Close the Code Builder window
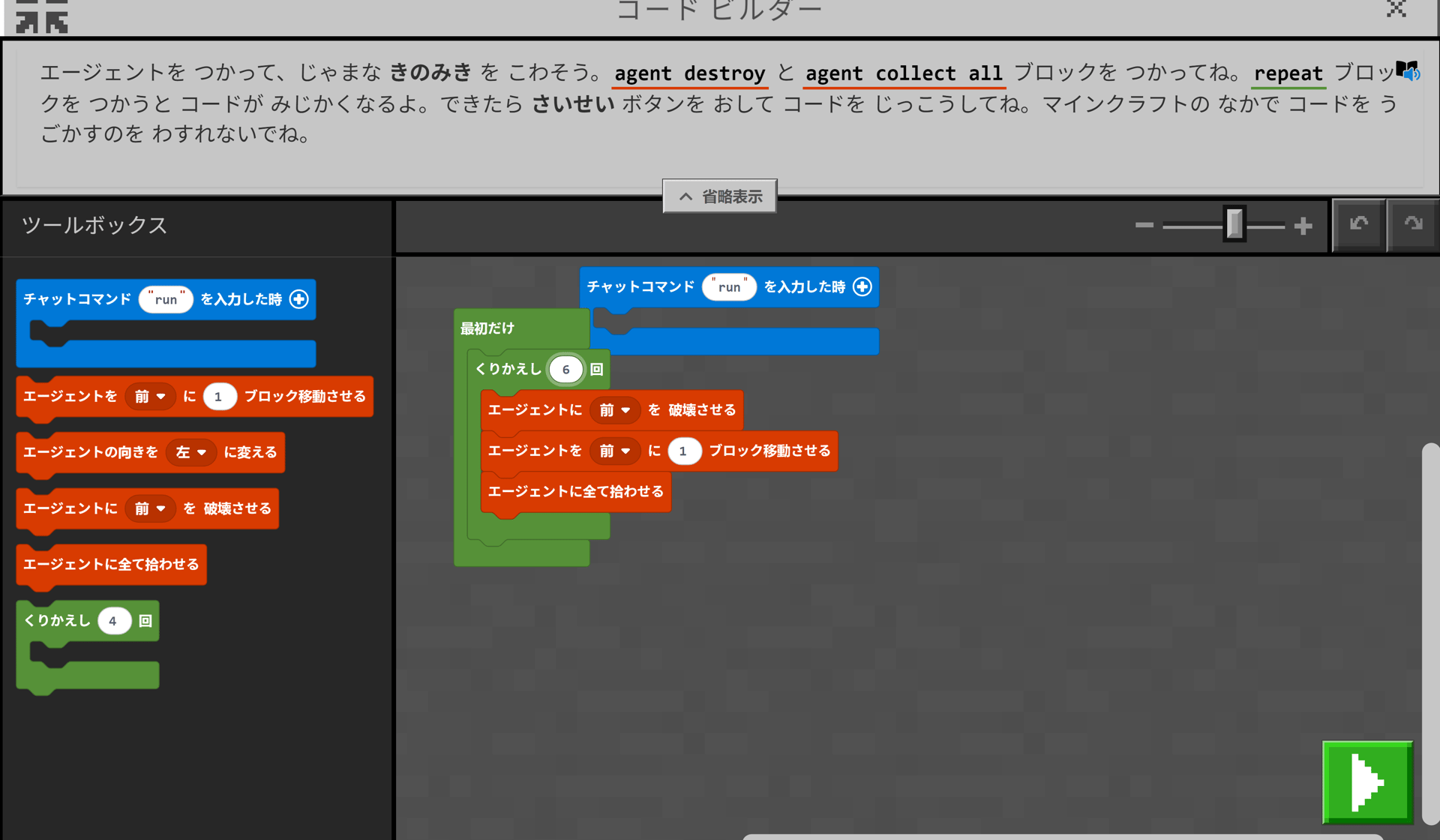This screenshot has width=1440, height=840. (1396, 9)
